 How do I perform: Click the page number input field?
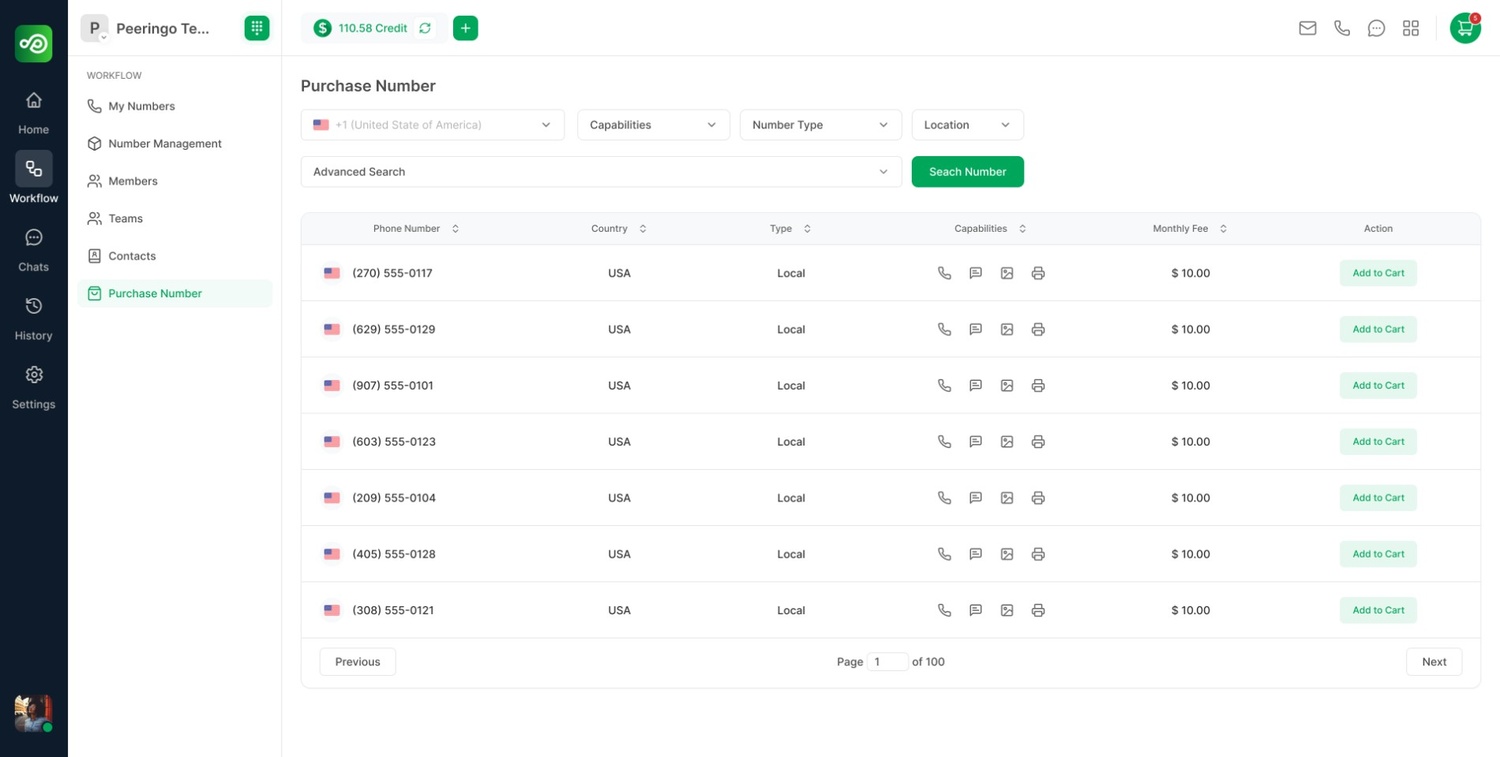coord(887,662)
